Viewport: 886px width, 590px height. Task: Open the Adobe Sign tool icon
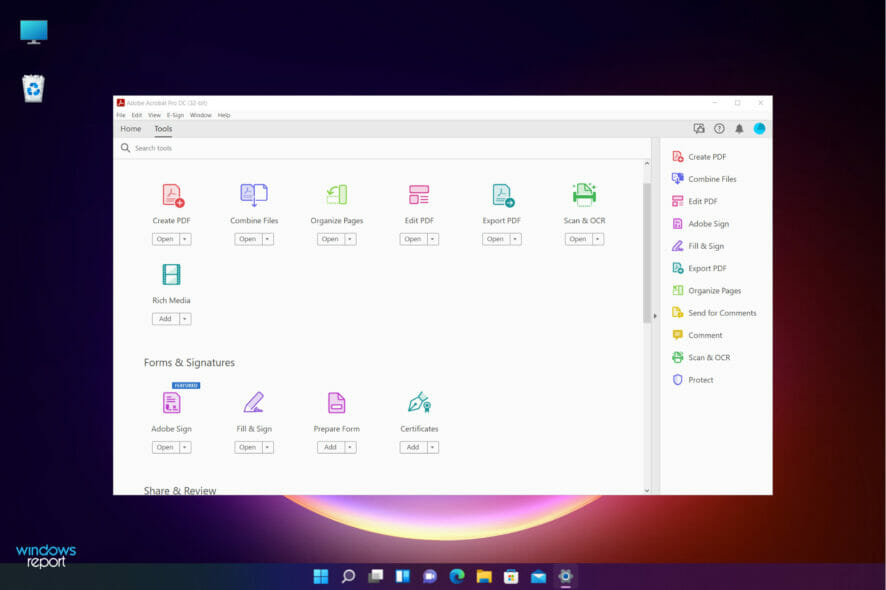click(171, 403)
